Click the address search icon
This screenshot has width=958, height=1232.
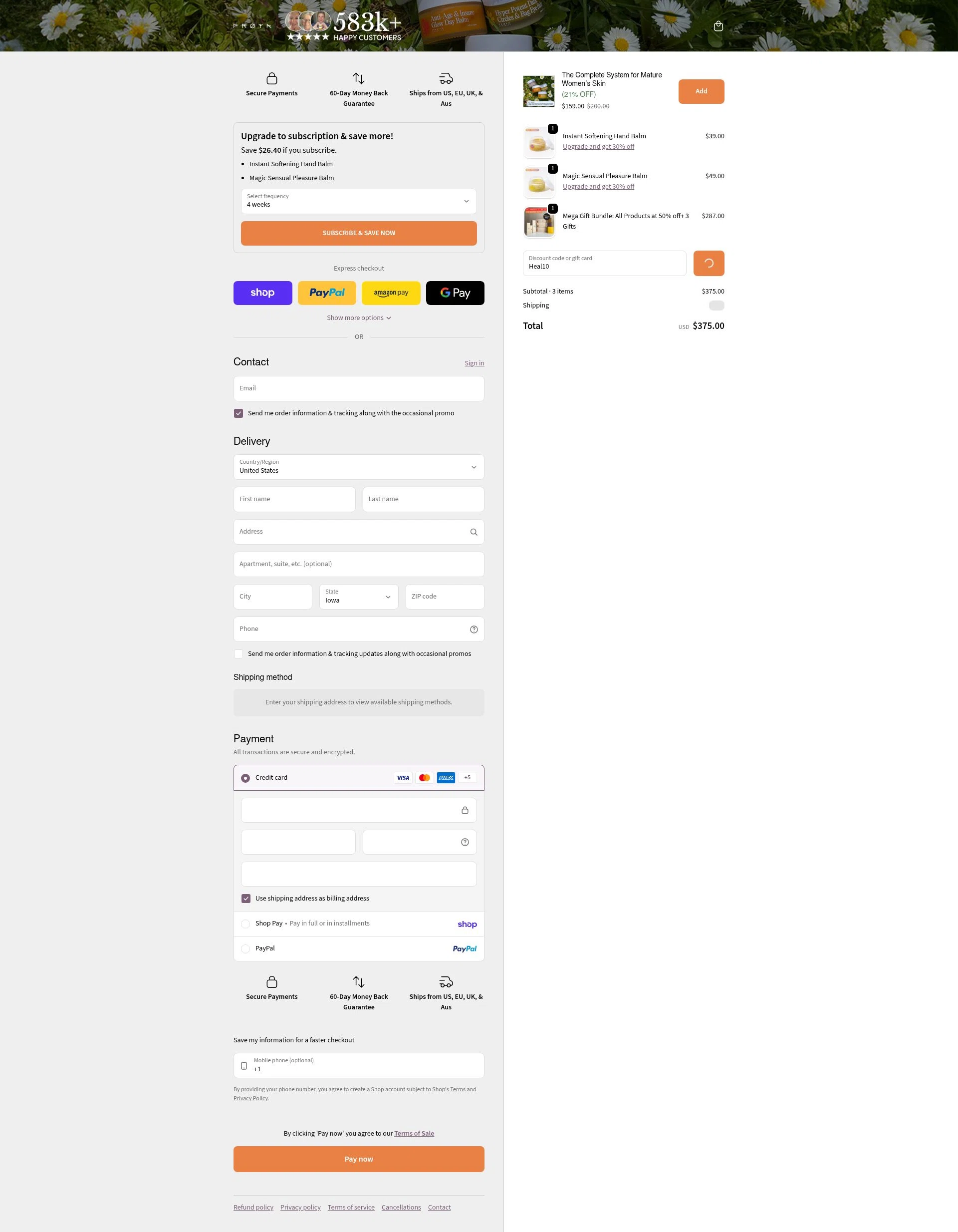tap(473, 532)
